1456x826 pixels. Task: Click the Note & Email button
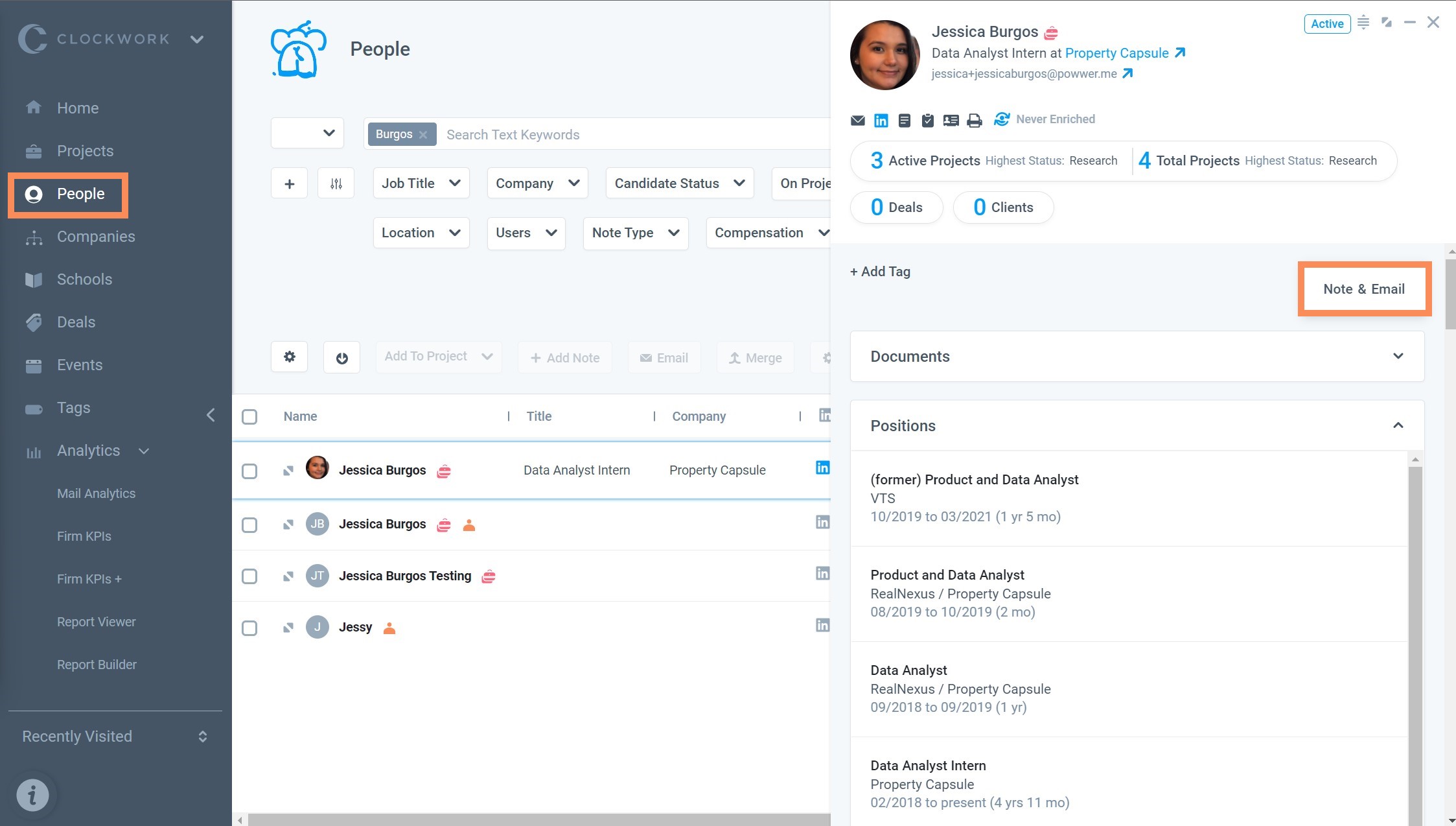(1364, 289)
